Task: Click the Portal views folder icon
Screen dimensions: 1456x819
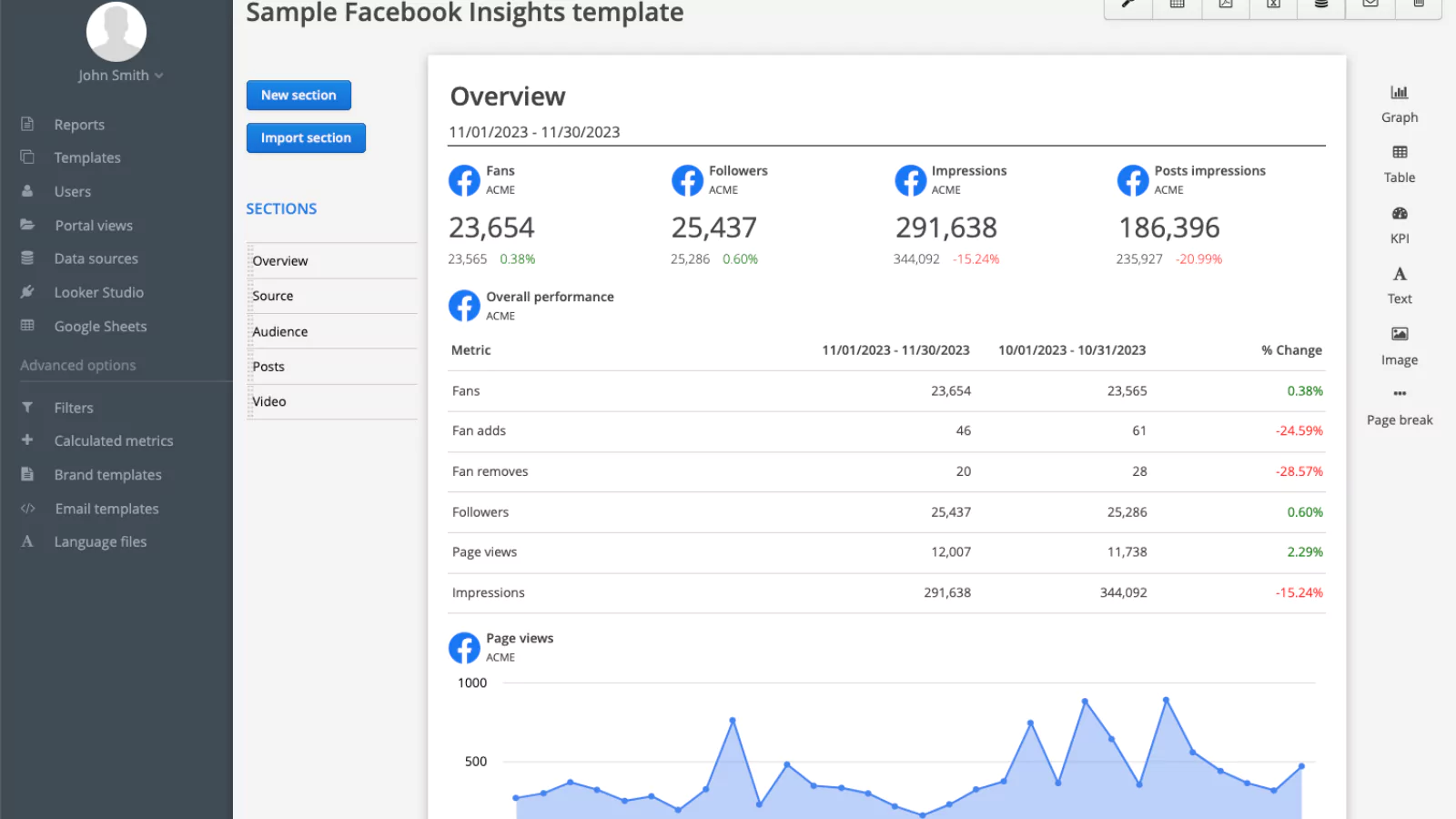Action: pyautogui.click(x=27, y=225)
